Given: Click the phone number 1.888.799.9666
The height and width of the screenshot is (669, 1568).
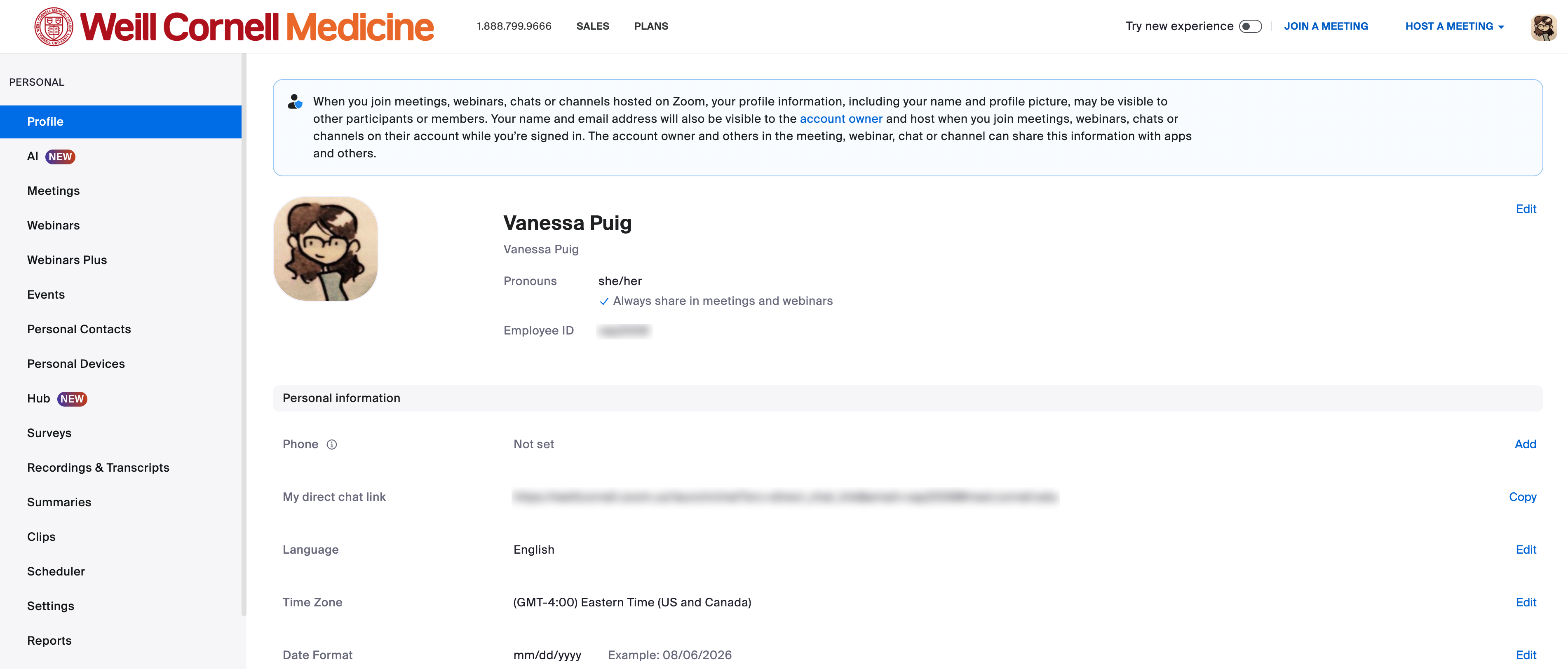Looking at the screenshot, I should (x=514, y=26).
